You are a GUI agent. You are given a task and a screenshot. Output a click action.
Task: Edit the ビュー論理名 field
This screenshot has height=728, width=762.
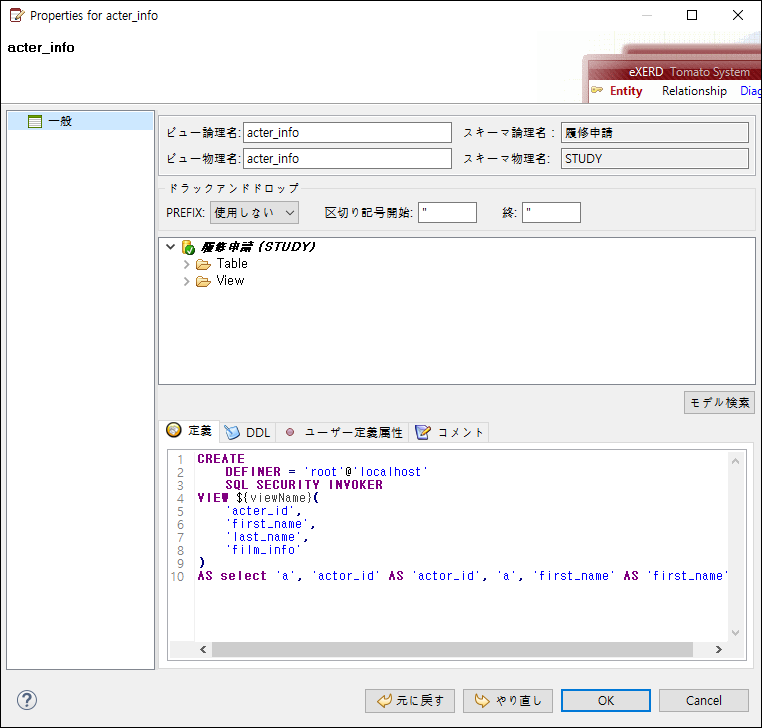click(x=347, y=133)
